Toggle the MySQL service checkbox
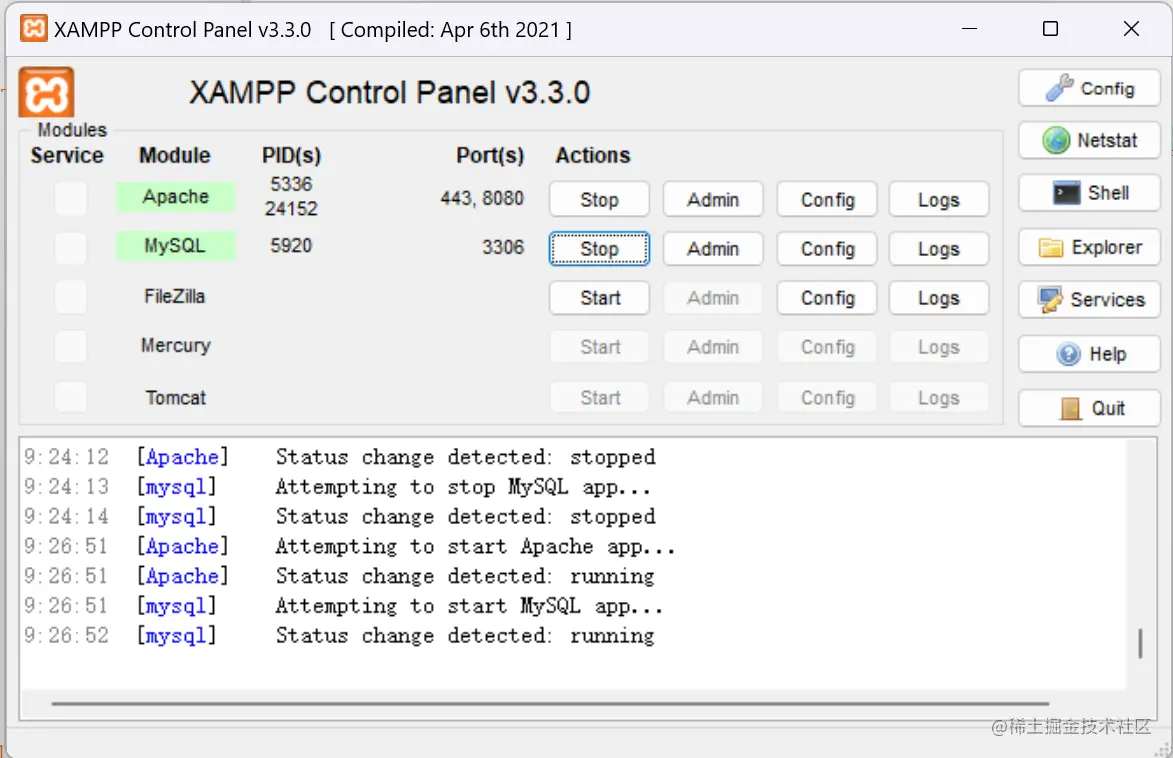Viewport: 1173px width, 758px height. pos(71,248)
